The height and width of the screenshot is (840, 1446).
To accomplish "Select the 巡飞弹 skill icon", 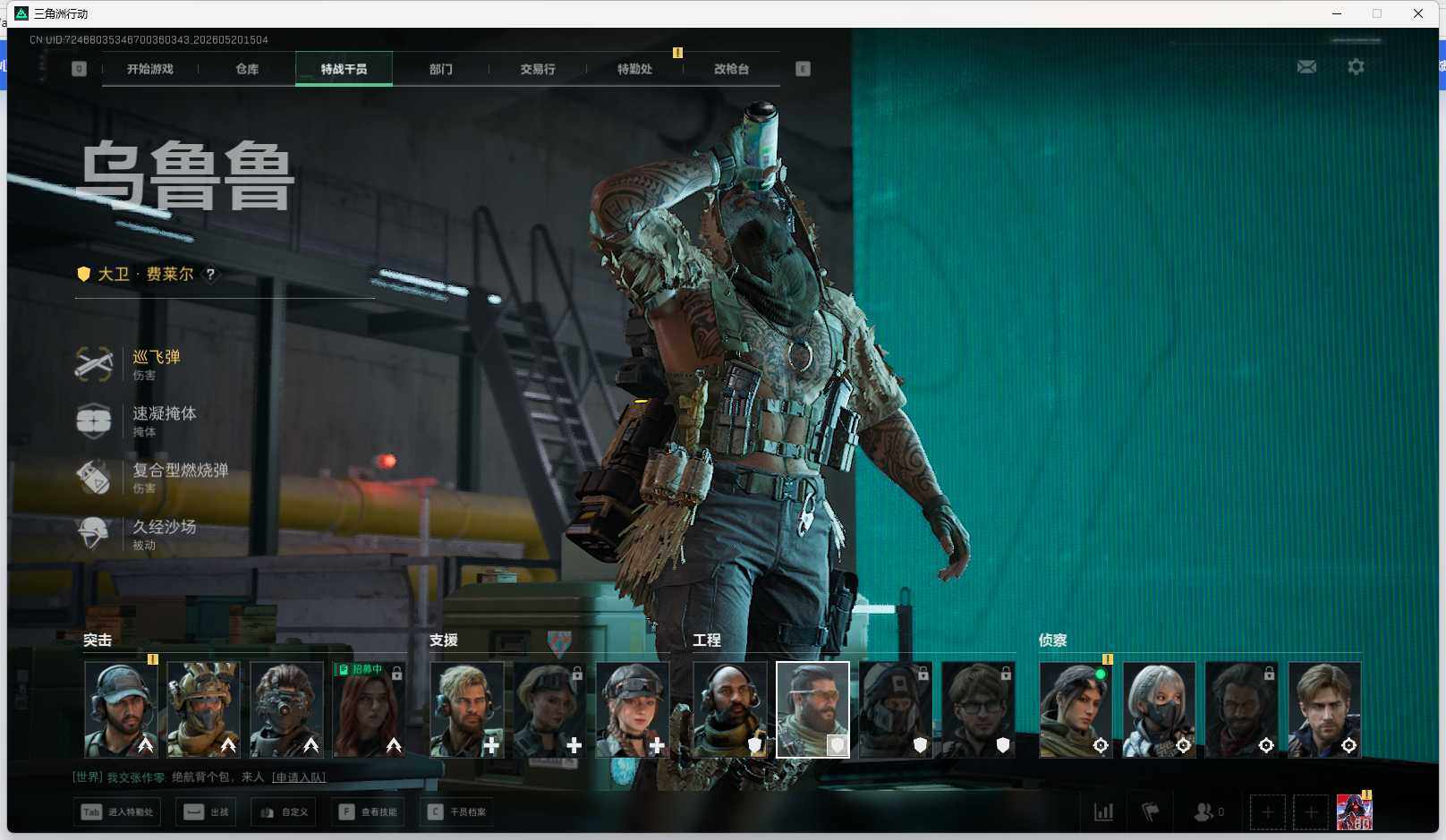I will (x=94, y=364).
